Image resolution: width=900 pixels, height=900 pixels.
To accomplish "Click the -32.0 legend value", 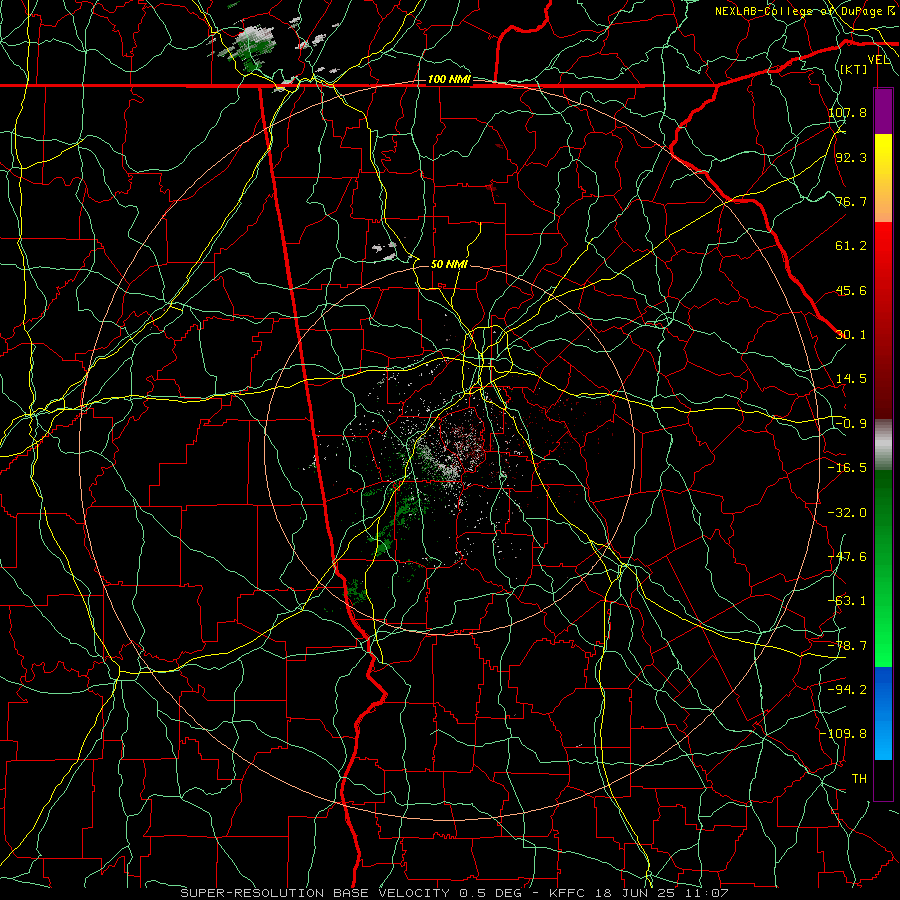I will (847, 513).
